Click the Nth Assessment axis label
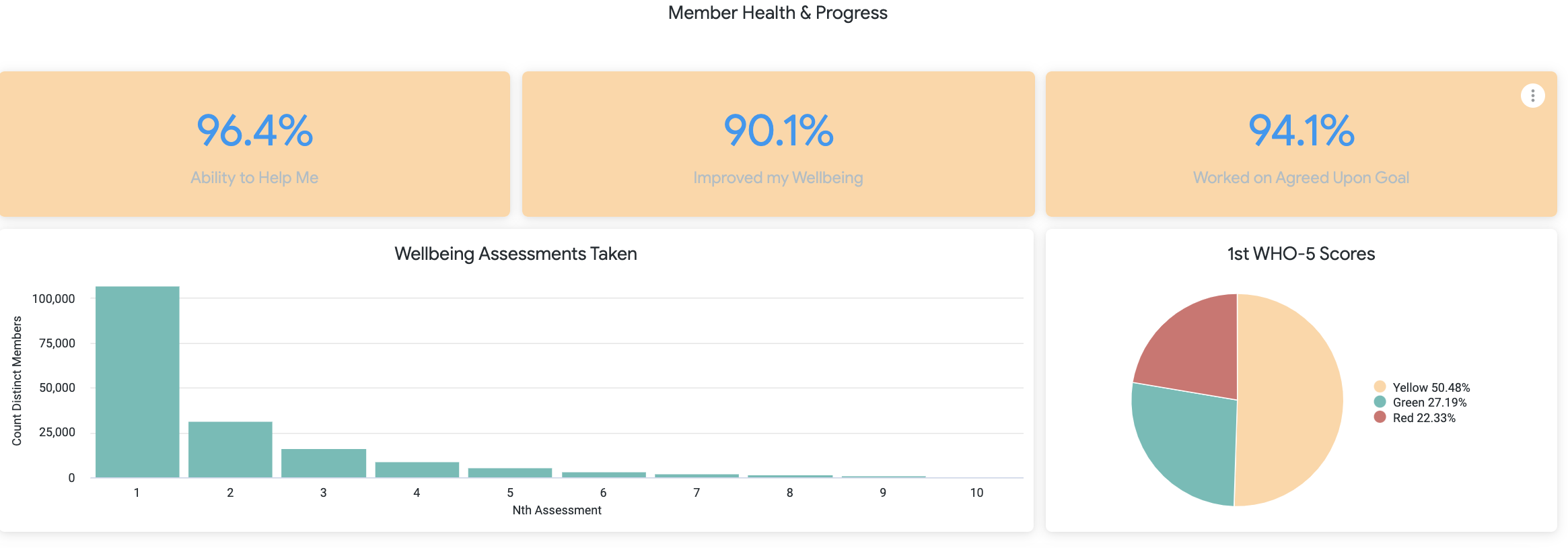 pos(557,510)
